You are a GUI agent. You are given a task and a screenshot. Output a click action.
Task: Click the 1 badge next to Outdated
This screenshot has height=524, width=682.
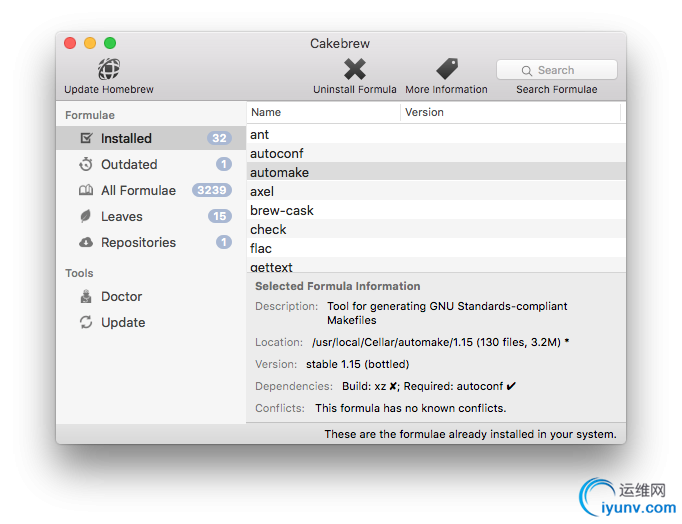coord(224,164)
